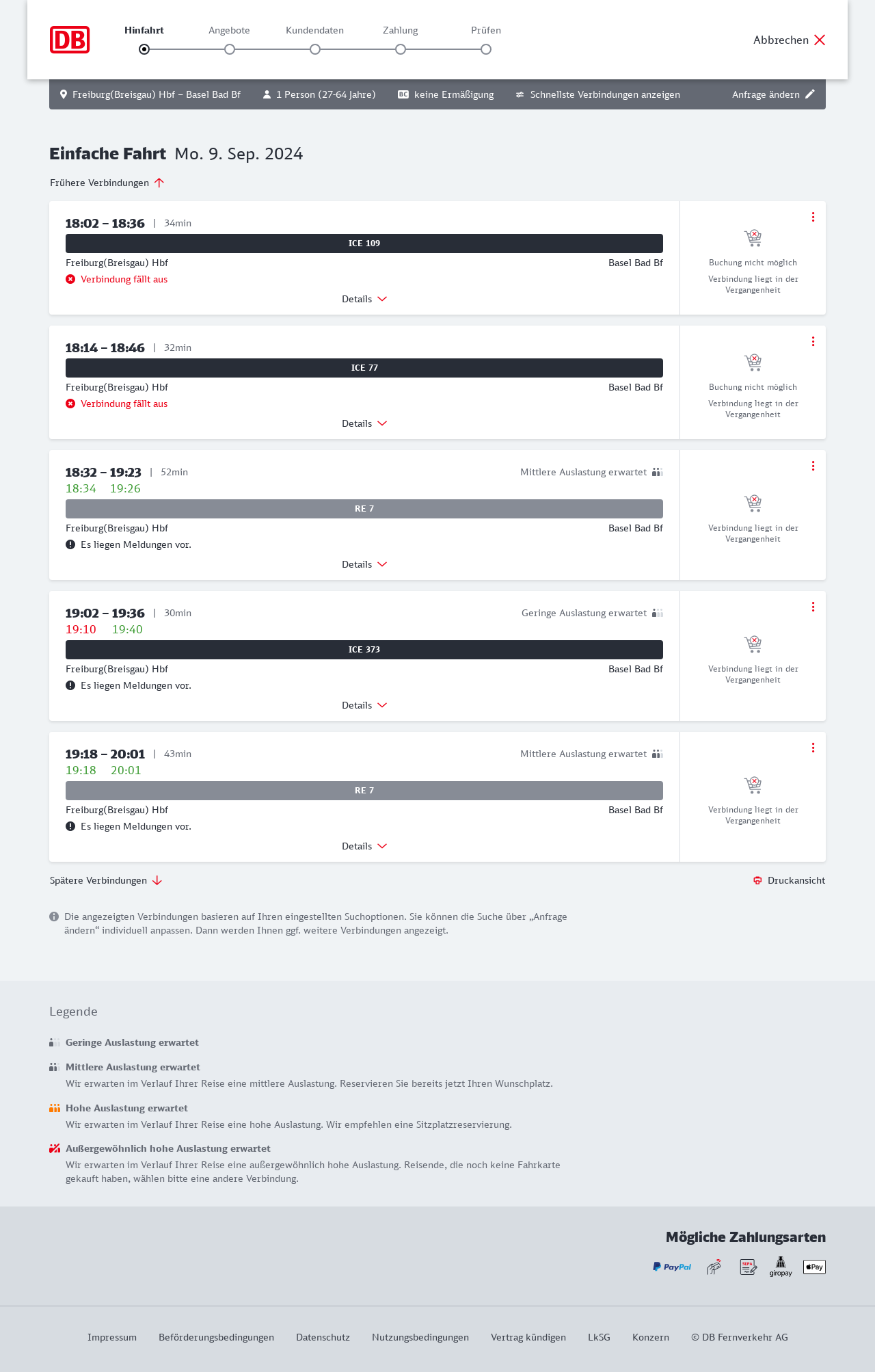Click the printer icon for Druckansicht

[757, 880]
